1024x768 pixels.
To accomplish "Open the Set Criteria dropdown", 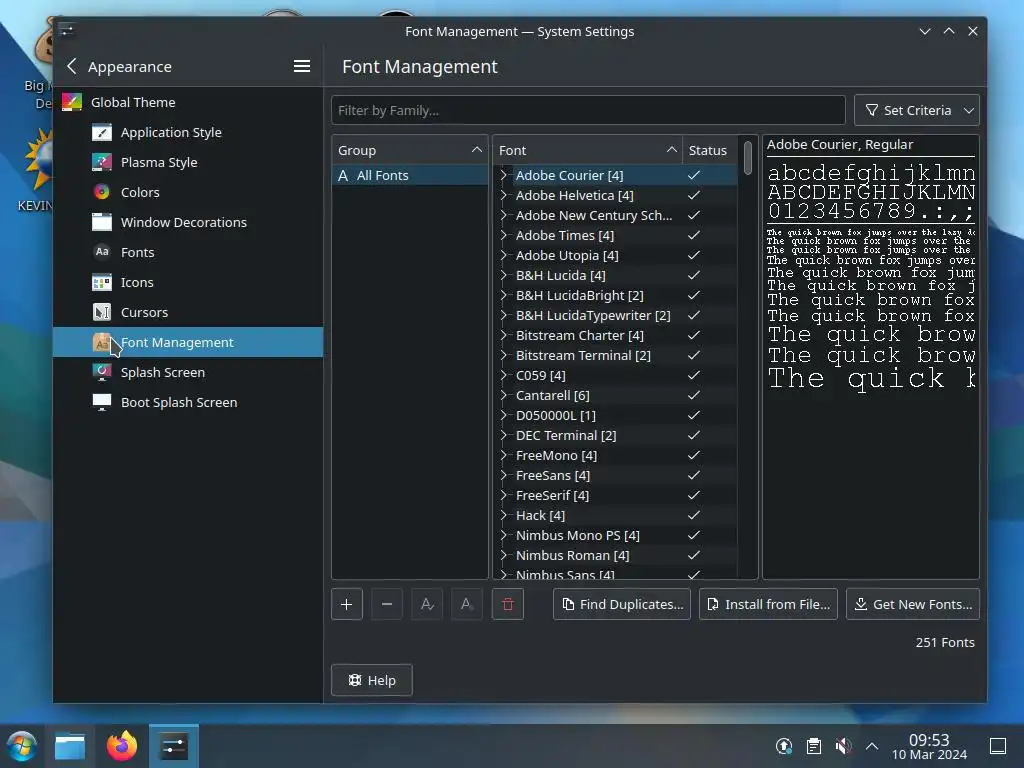I will coord(917,110).
